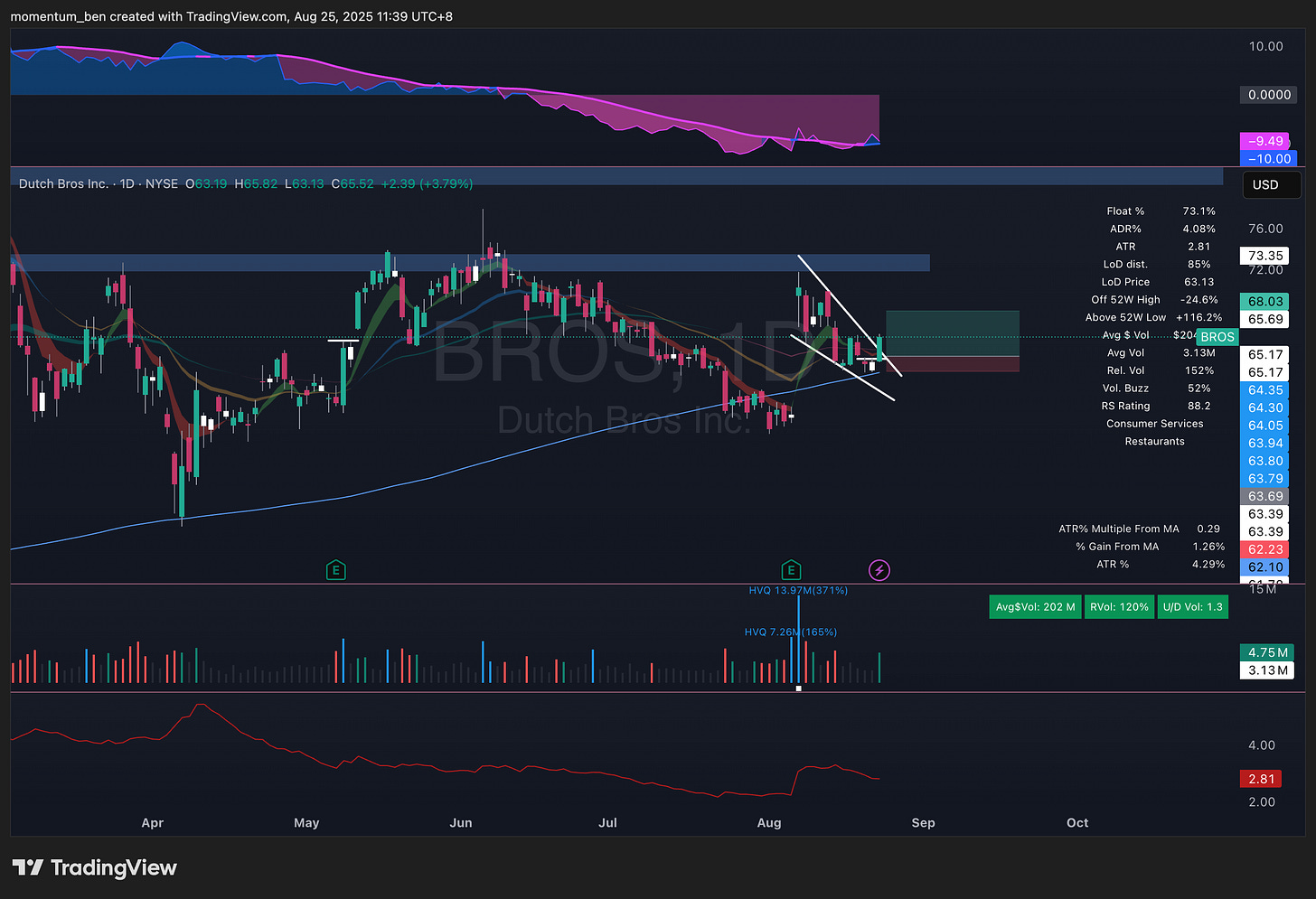Click the 73.35 price label
The height and width of the screenshot is (899, 1316).
(1265, 256)
